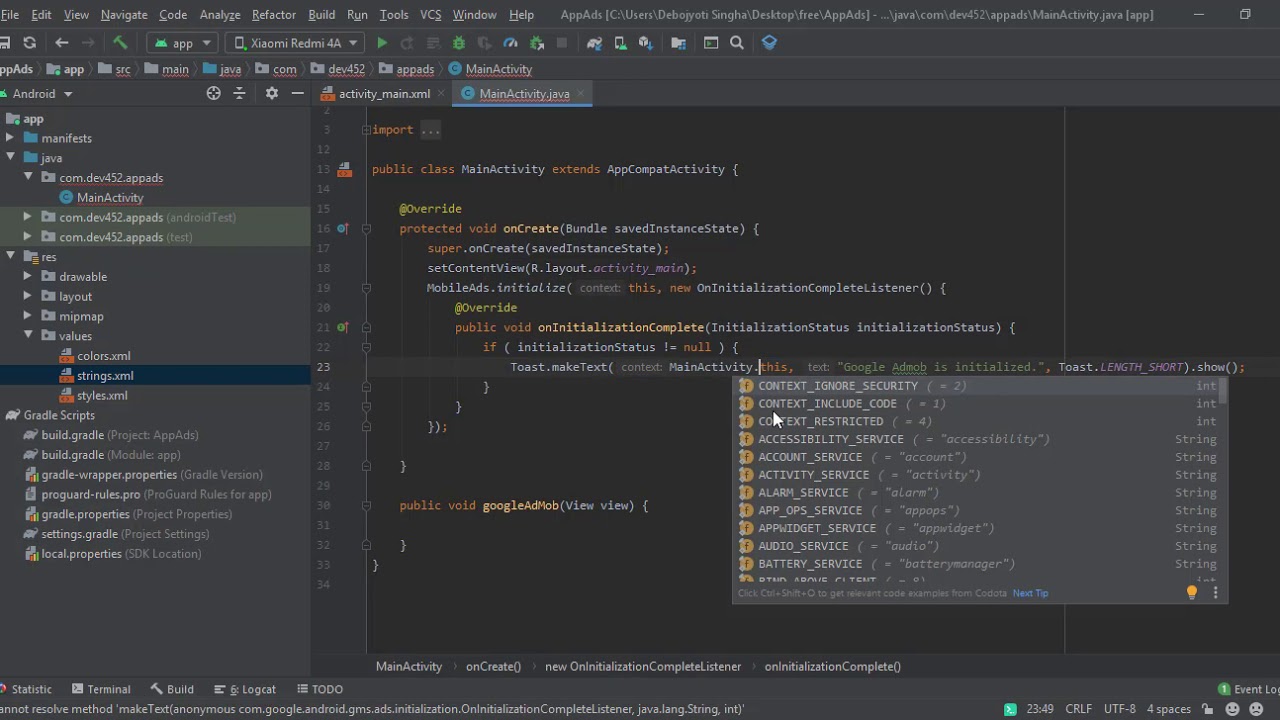This screenshot has height=720, width=1280.
Task: Click the Next Tip link
Action: (1030, 593)
